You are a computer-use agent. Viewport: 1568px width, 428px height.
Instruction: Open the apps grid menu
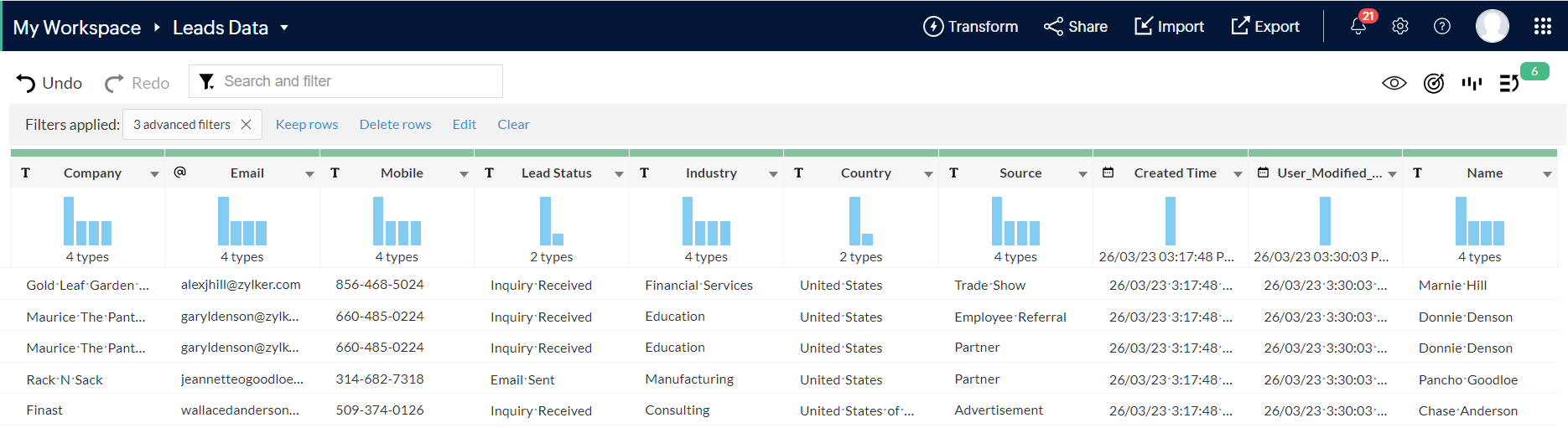1542,27
